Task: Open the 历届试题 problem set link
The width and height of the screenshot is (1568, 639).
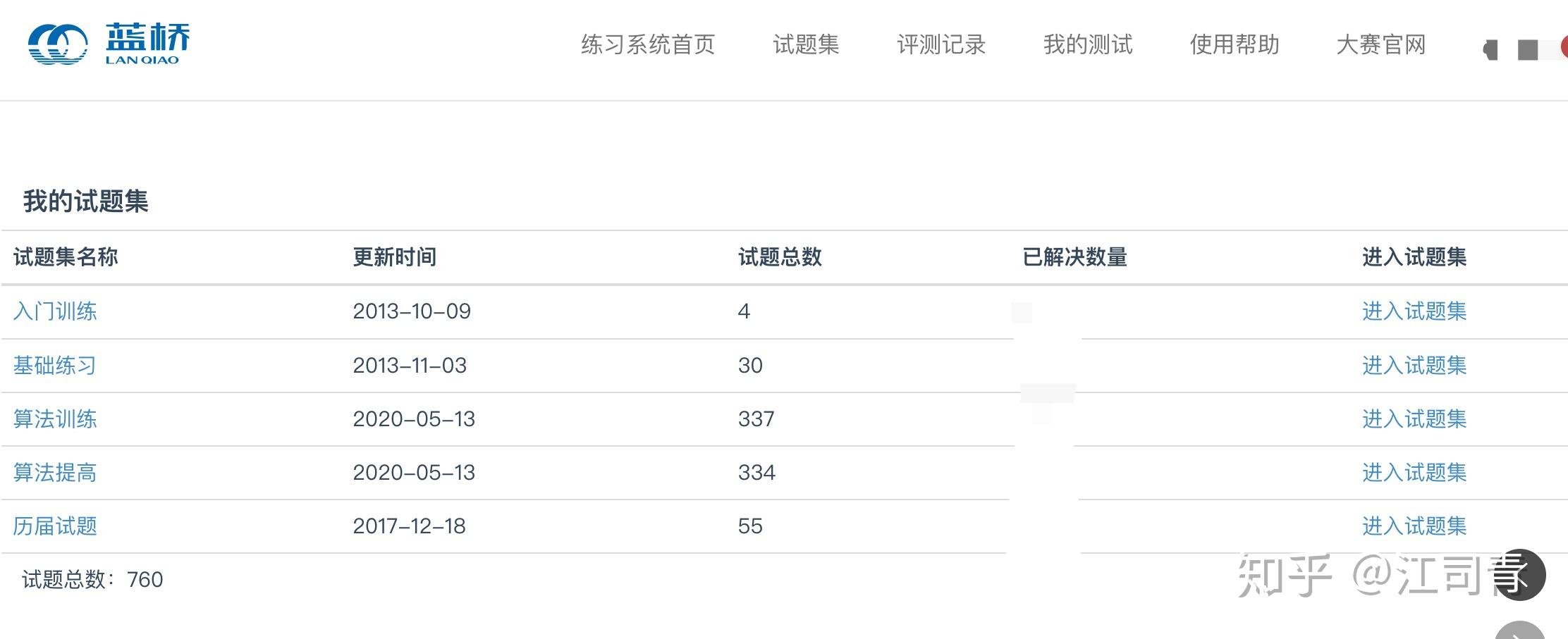Action: point(55,526)
